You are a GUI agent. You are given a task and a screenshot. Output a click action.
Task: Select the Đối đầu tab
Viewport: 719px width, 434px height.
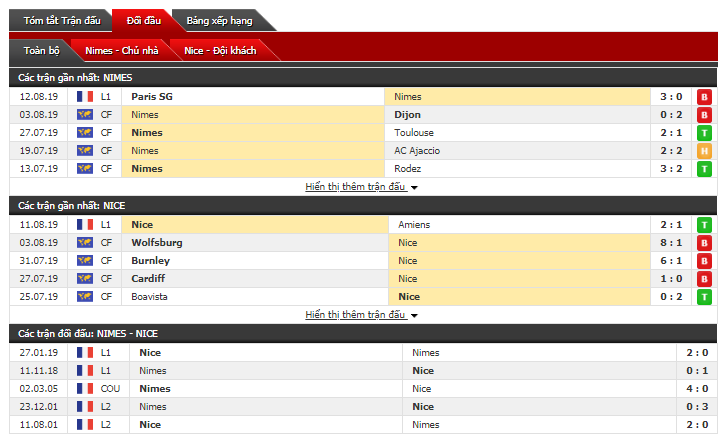coord(144,21)
